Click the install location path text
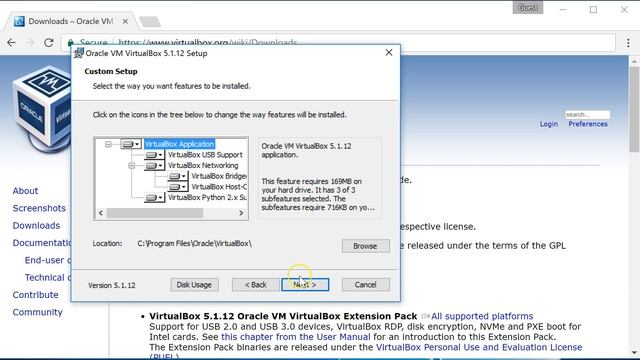640x360 pixels. [195, 243]
